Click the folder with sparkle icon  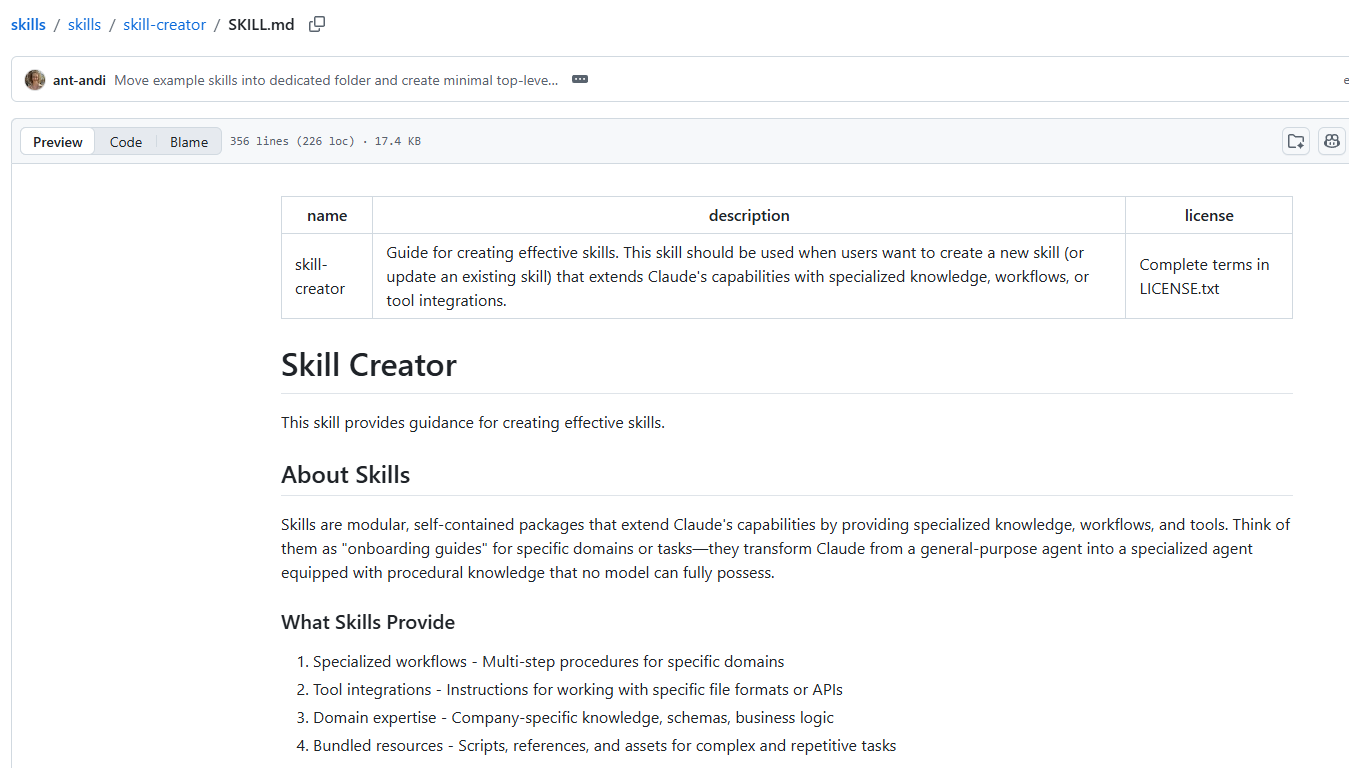click(x=1296, y=141)
